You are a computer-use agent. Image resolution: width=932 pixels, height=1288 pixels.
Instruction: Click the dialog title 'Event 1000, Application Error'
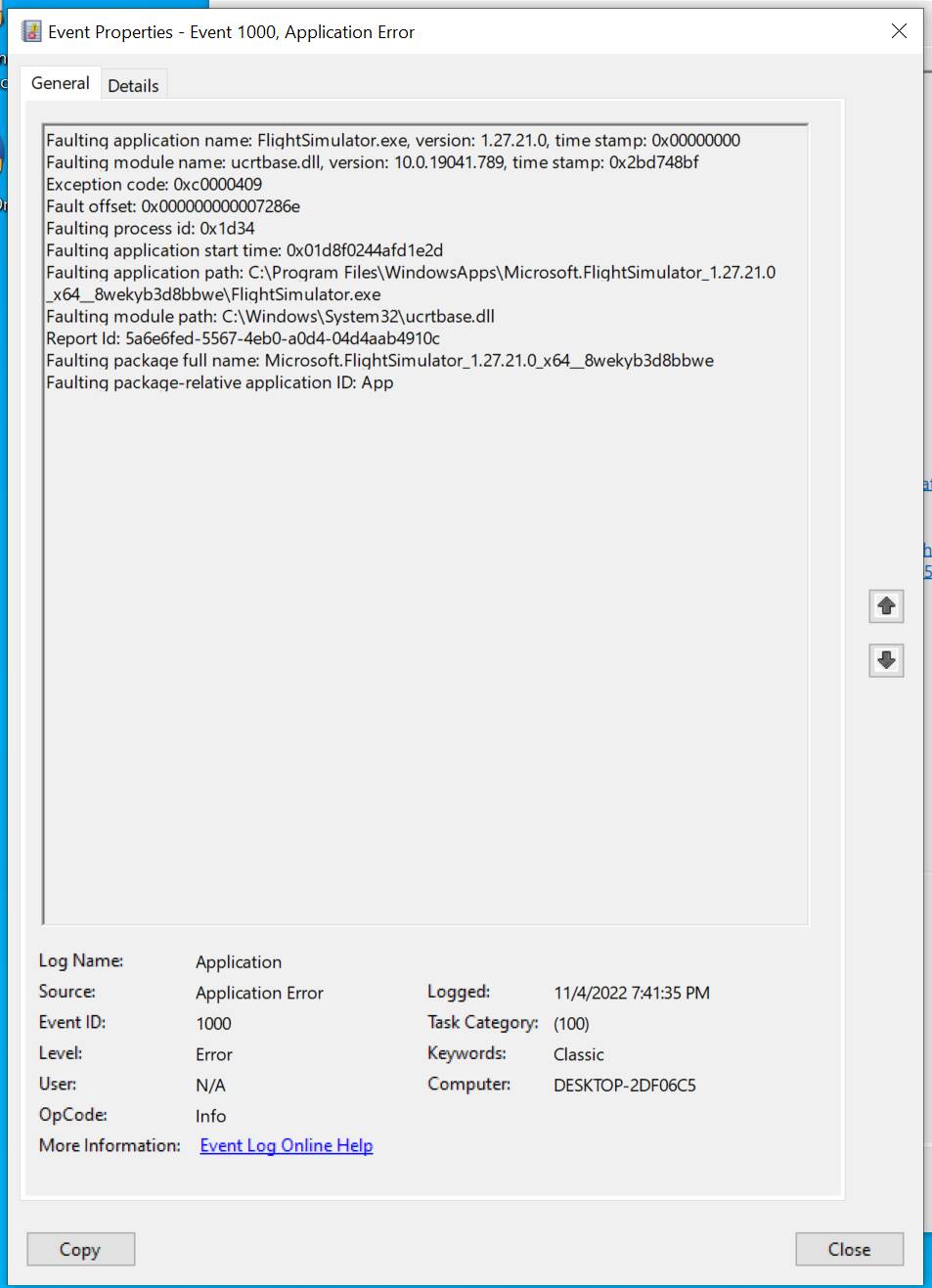[x=302, y=32]
